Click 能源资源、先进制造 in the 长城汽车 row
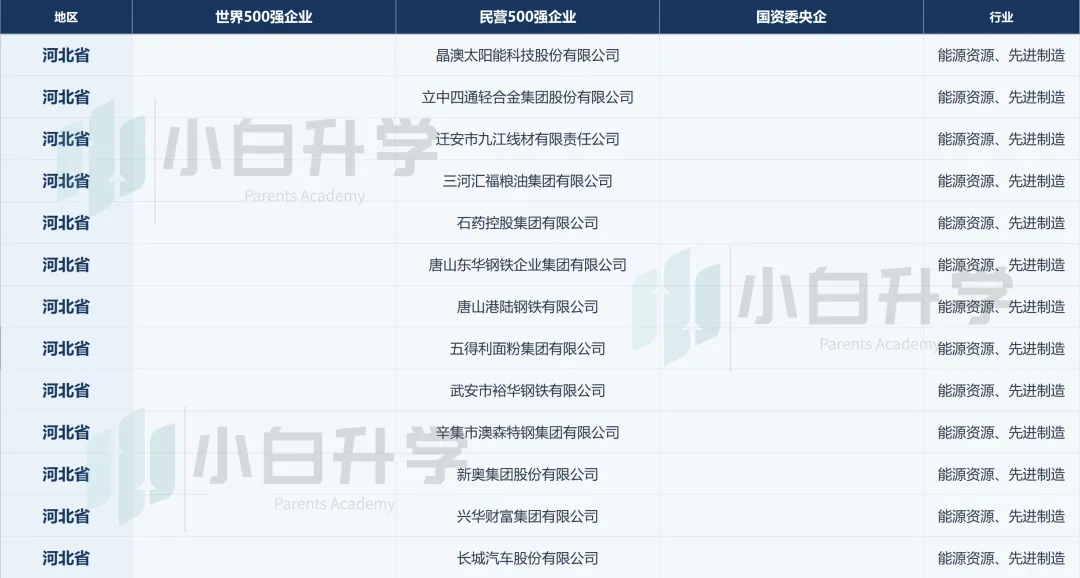This screenshot has height=578, width=1080. (x=1001, y=559)
